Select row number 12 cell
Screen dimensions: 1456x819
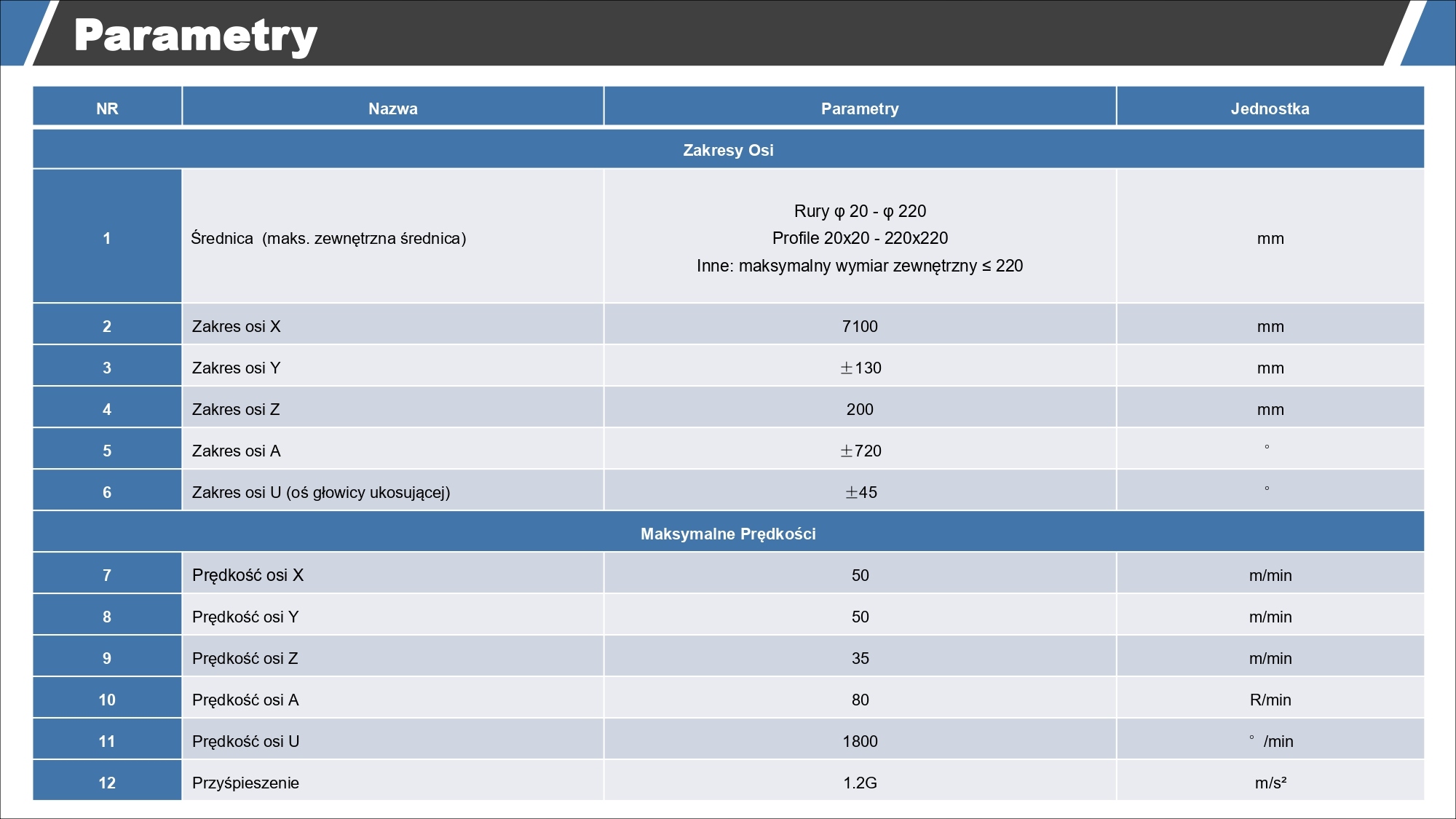click(x=107, y=783)
